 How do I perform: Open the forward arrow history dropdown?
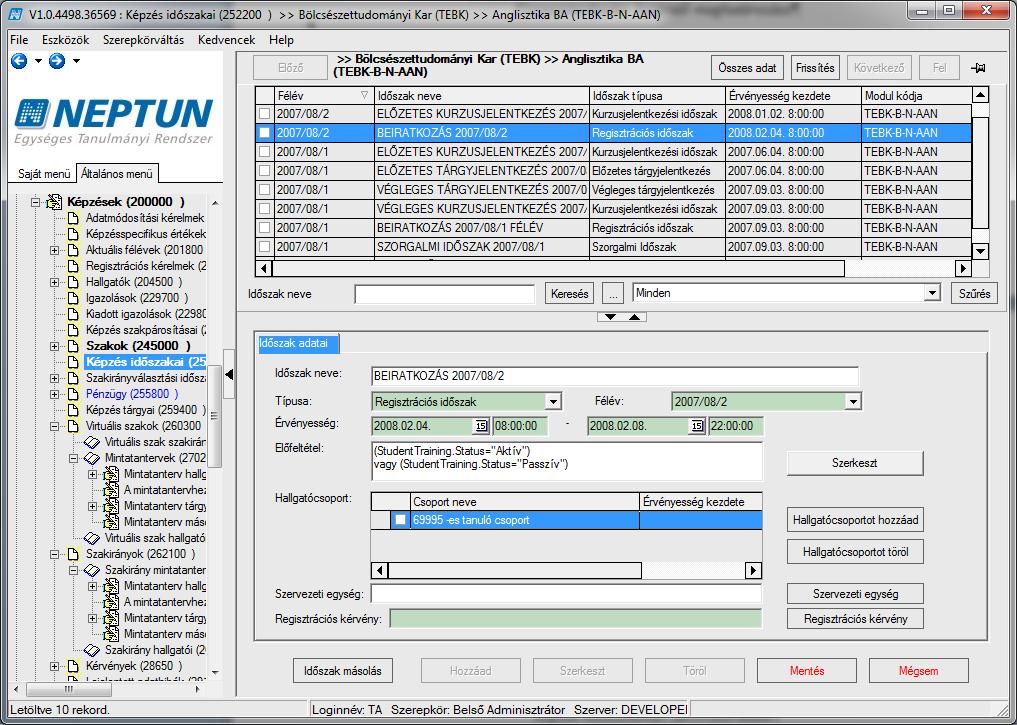pos(76,61)
